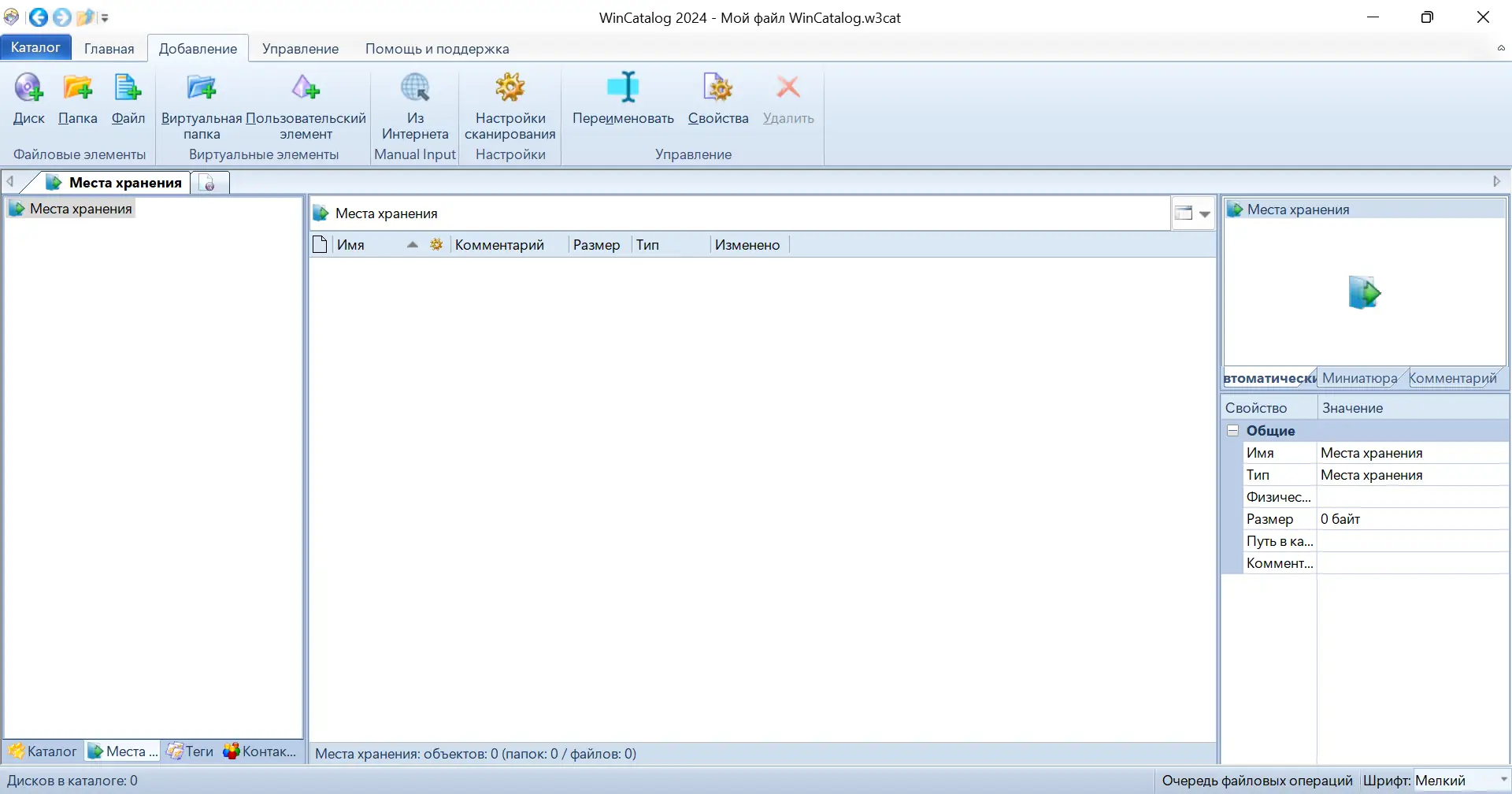Click Очередь файловых операций in status bar
The width and height of the screenshot is (1512, 794).
pos(1258,781)
